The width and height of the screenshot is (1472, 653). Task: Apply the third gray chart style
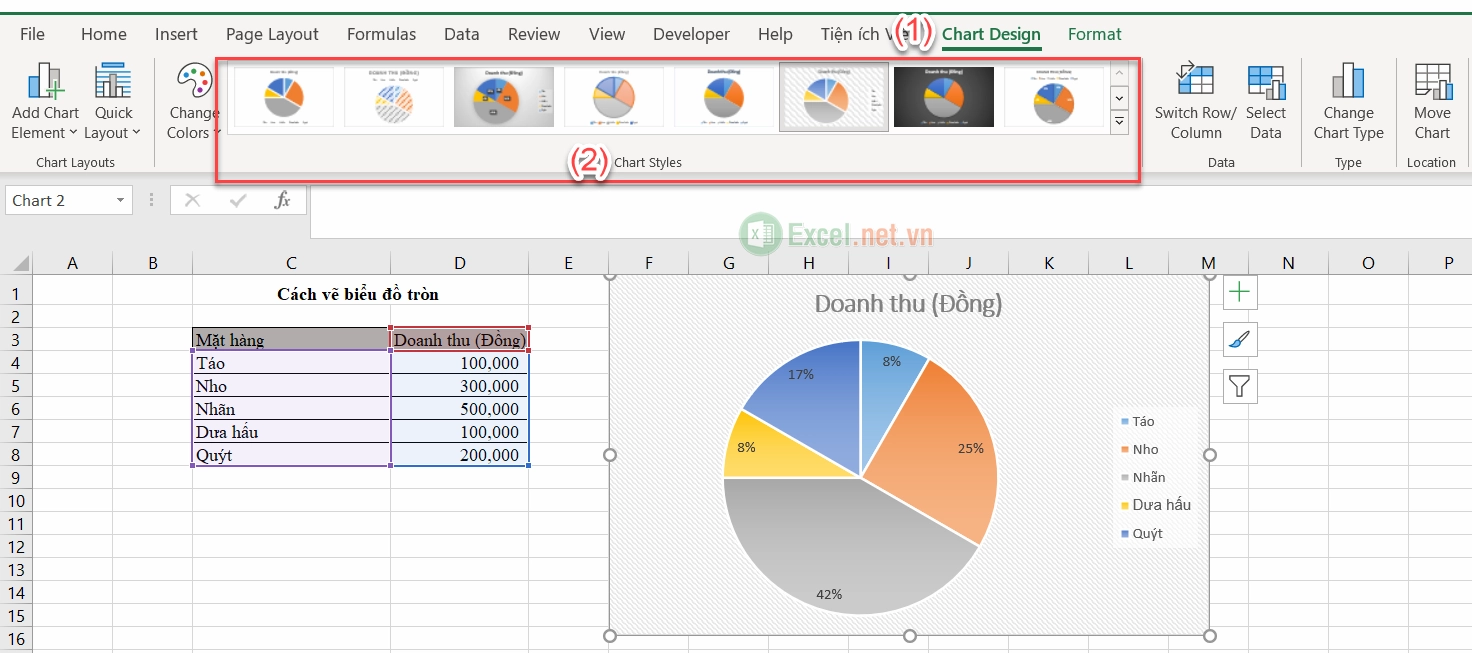504,97
